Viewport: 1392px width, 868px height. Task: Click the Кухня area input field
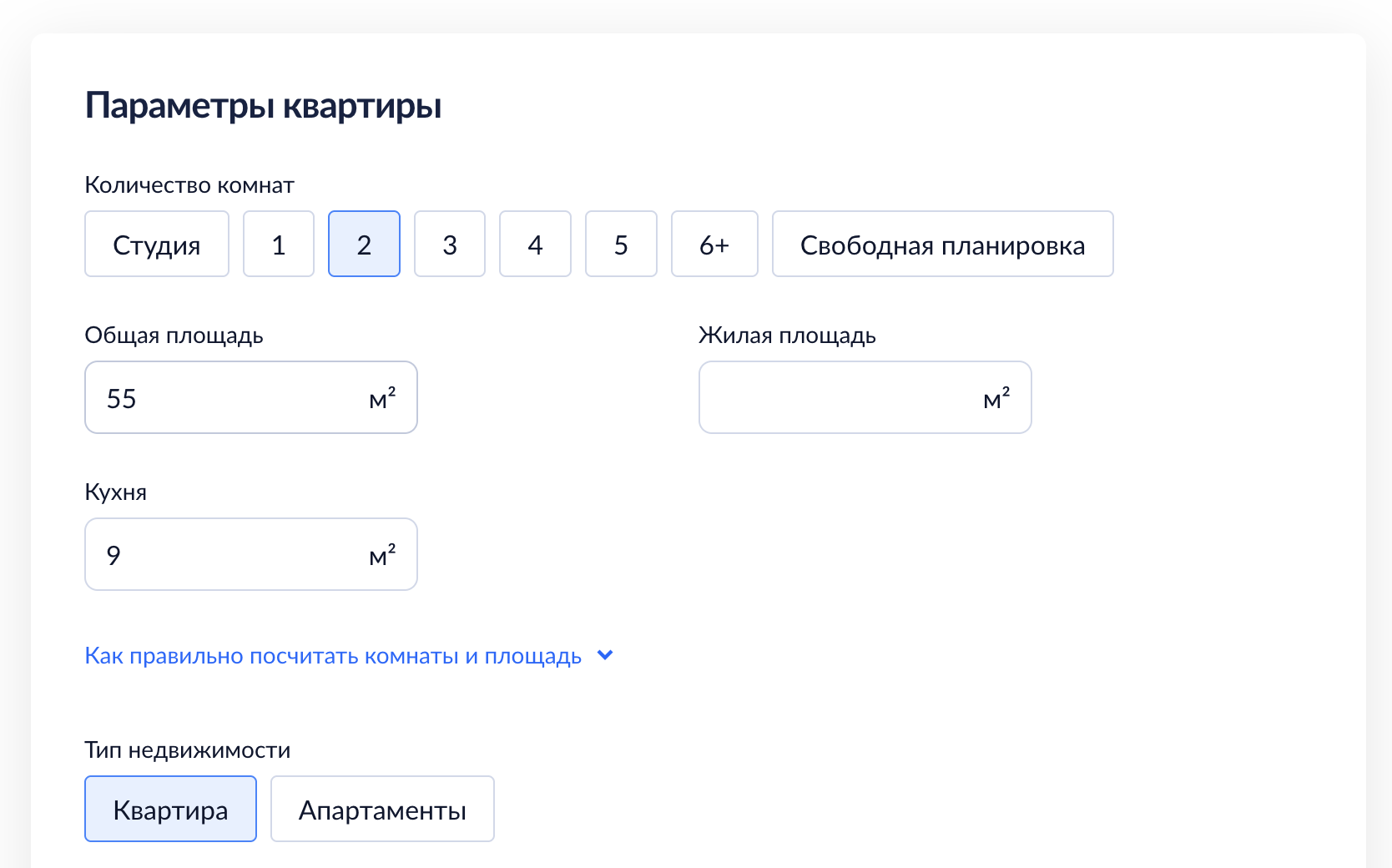tap(225, 555)
